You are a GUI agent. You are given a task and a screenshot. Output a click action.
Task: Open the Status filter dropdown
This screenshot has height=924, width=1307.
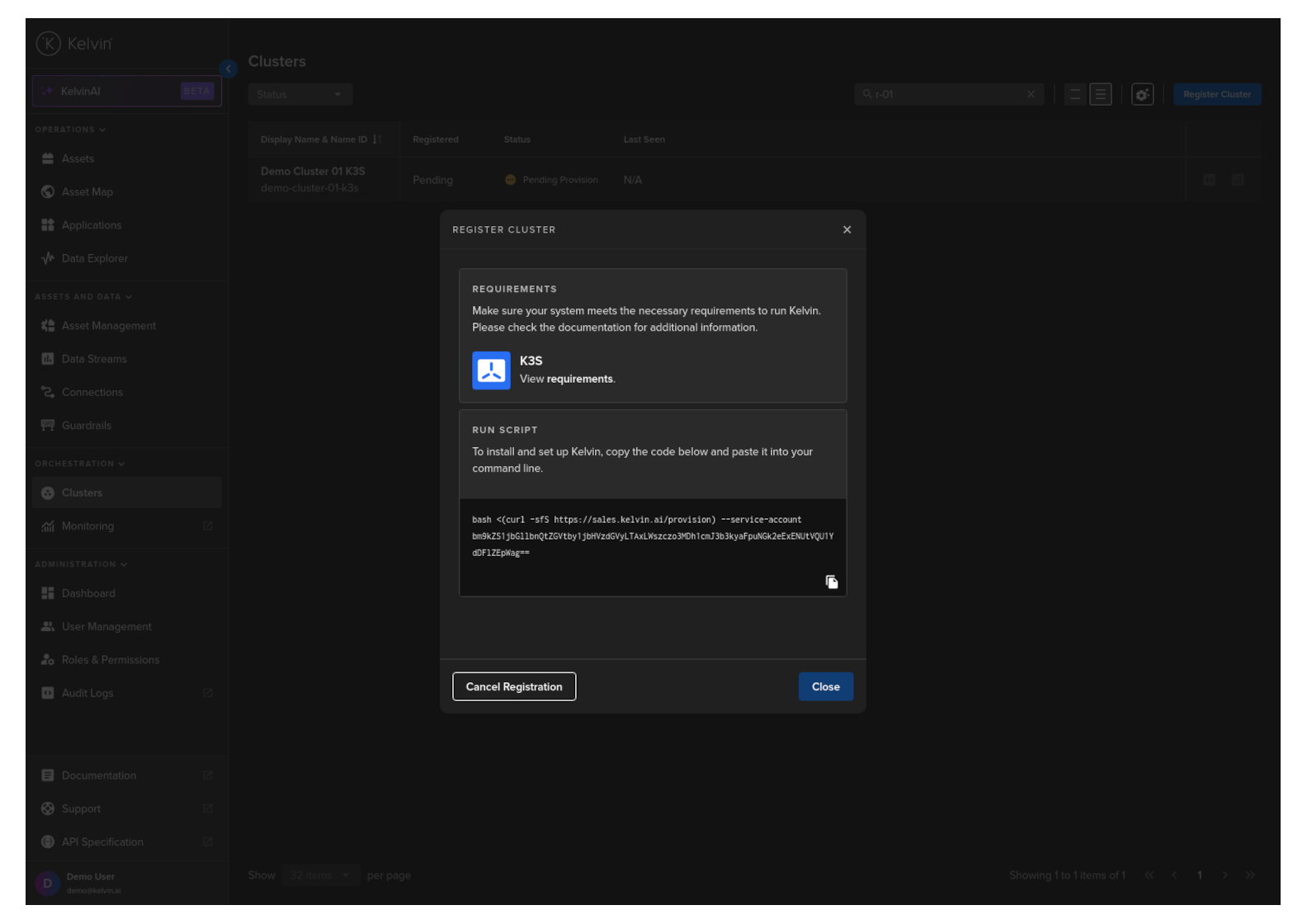tap(300, 95)
